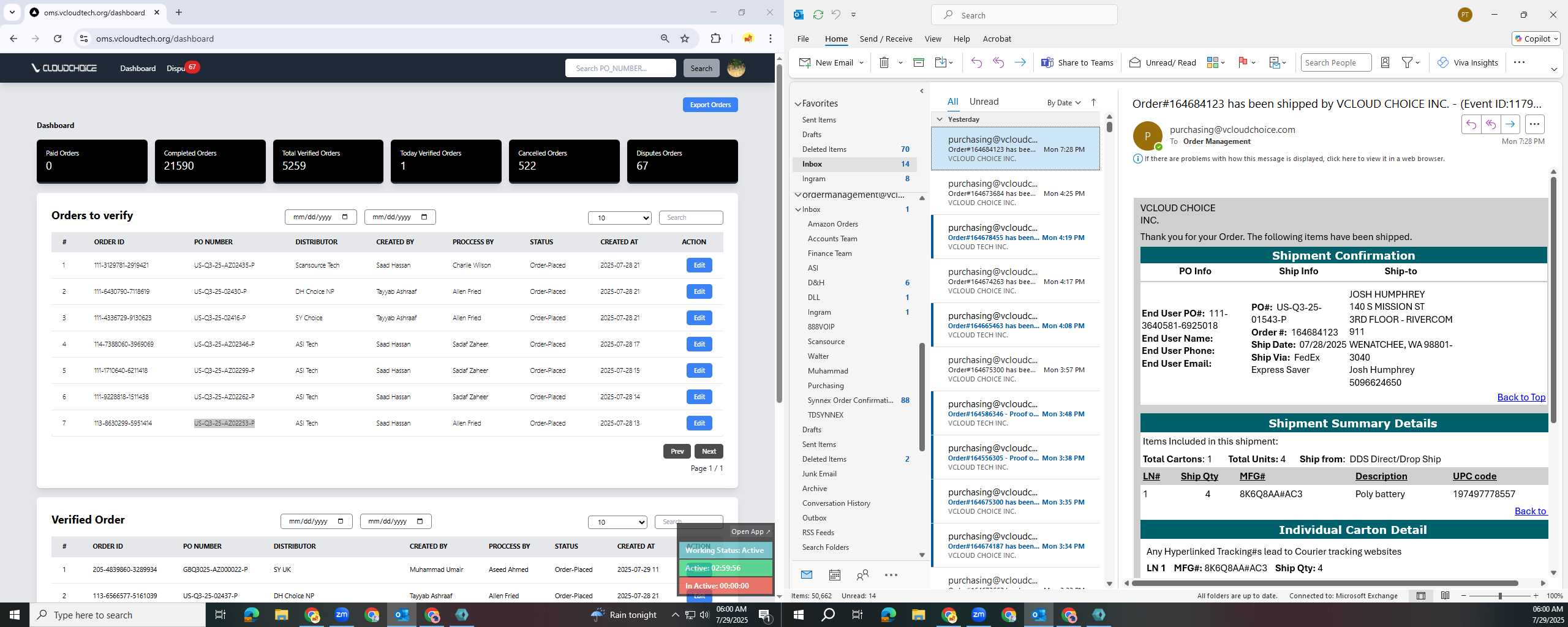Collapse the Outlook folder pane

[921, 91]
